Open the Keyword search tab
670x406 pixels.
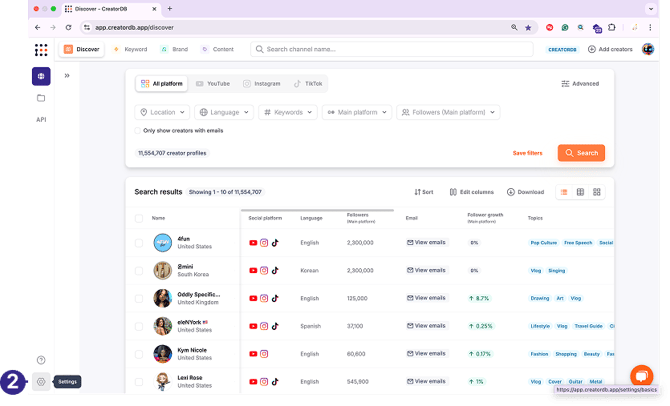point(130,50)
